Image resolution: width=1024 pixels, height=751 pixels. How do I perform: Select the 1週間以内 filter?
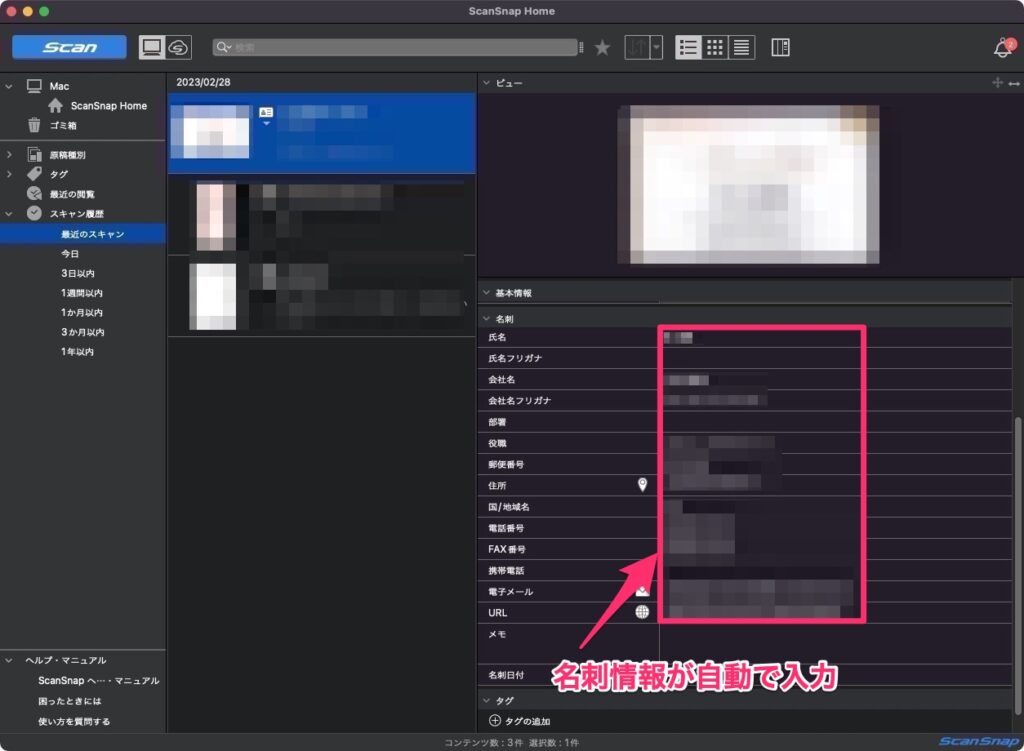pyautogui.click(x=82, y=293)
